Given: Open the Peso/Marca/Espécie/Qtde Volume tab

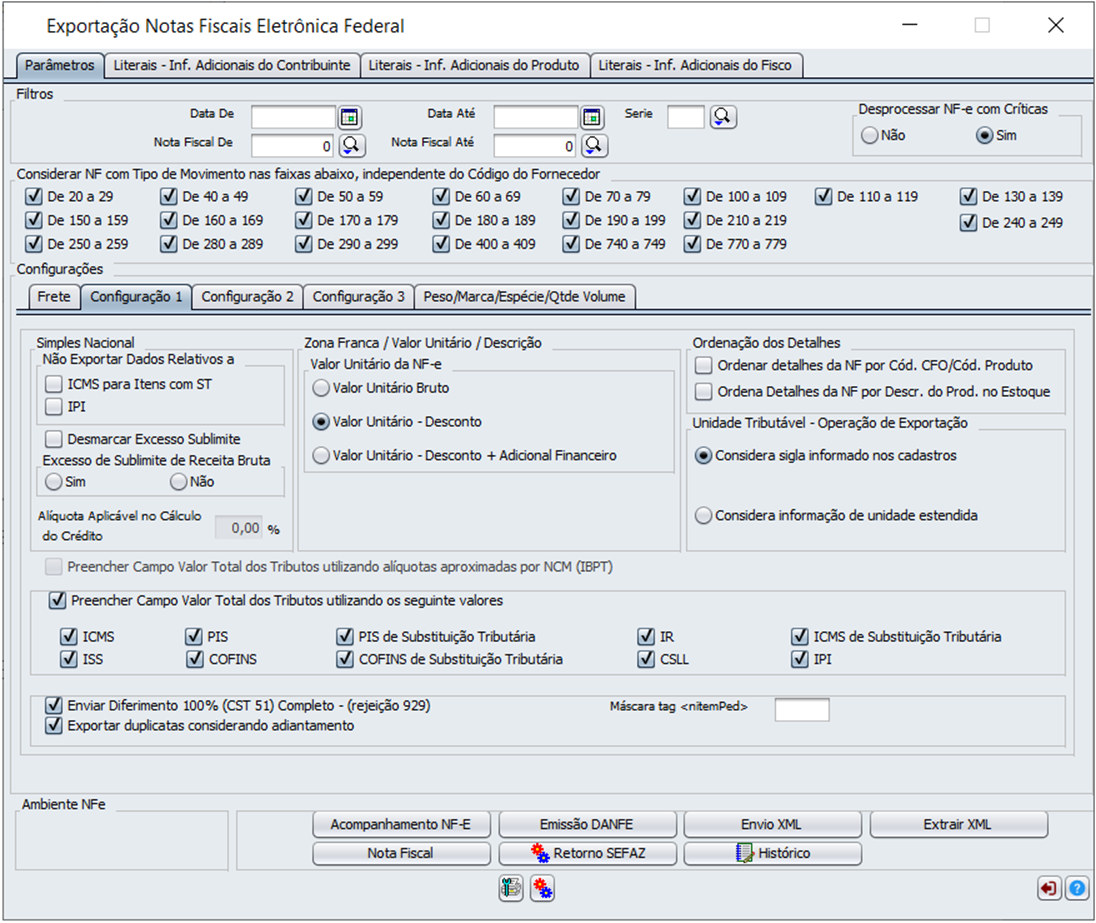Looking at the screenshot, I should point(524,296).
